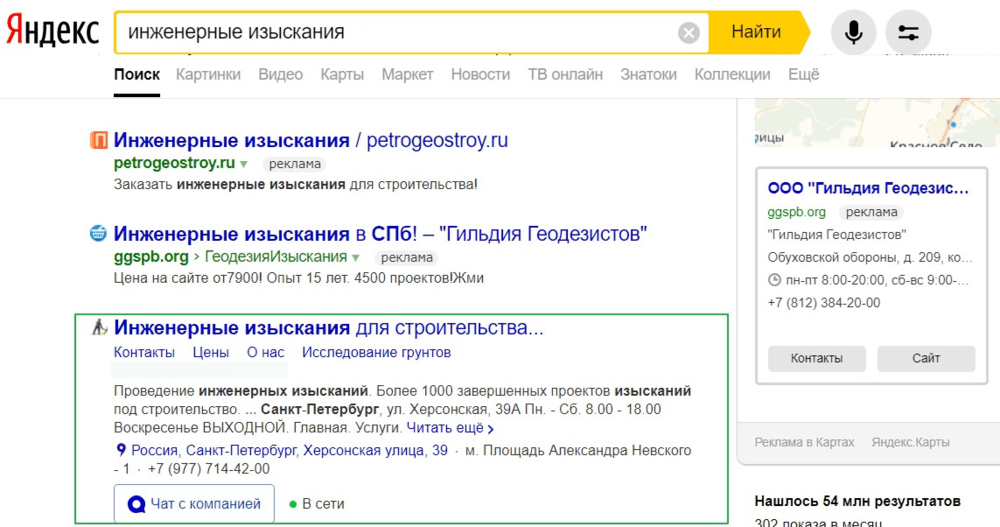Image resolution: width=1000 pixels, height=527 pixels.
Task: Click Обуховской обороны address in card
Action: 870,258
